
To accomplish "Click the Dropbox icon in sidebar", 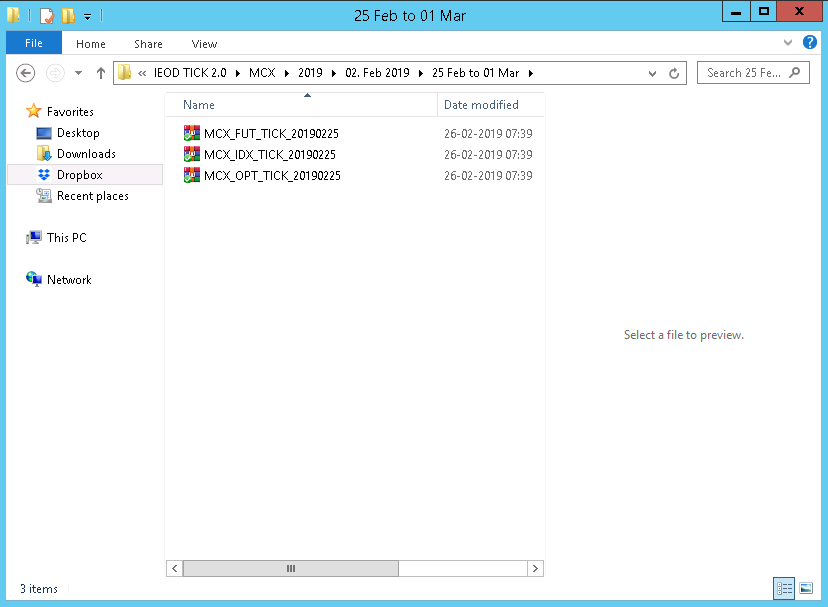I will pyautogui.click(x=44, y=174).
